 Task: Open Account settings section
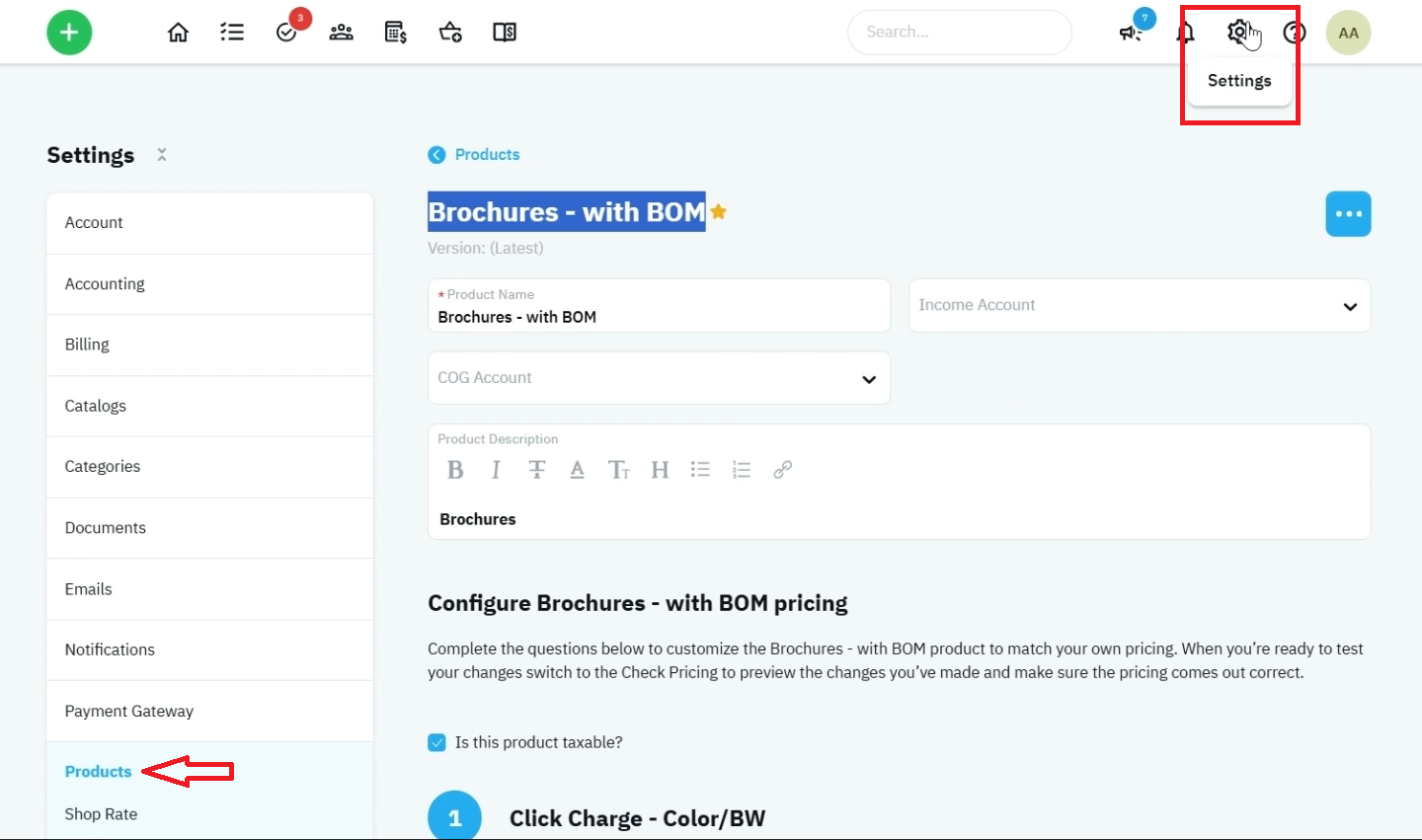click(209, 223)
